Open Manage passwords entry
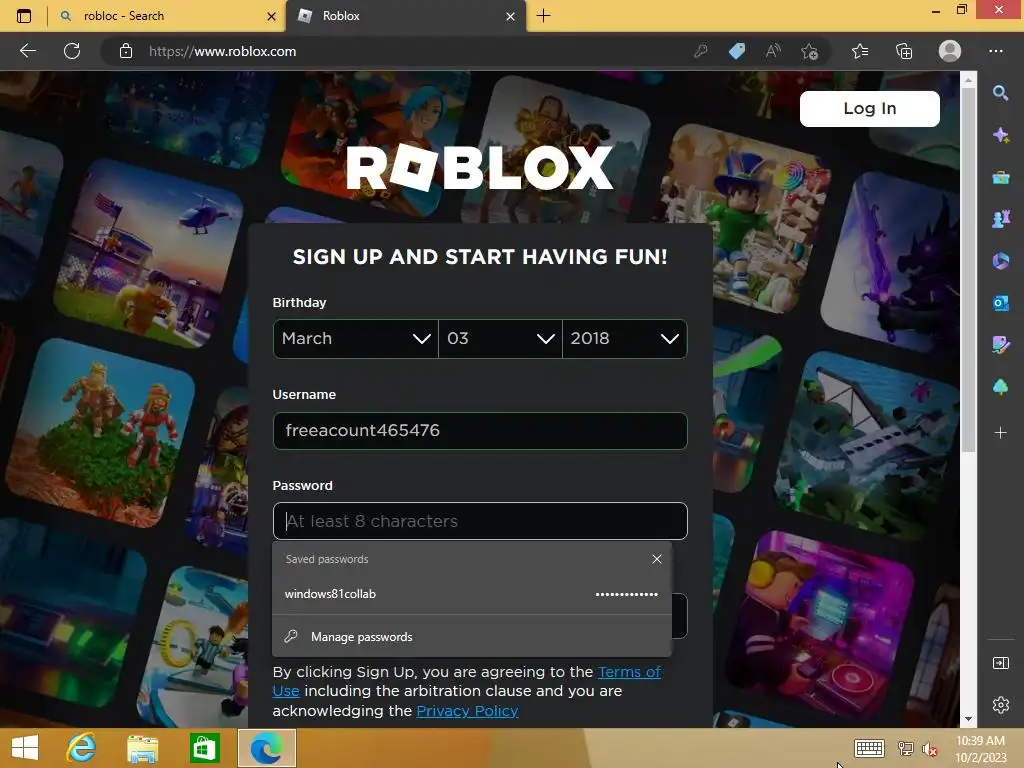1024x768 pixels. pyautogui.click(x=472, y=637)
